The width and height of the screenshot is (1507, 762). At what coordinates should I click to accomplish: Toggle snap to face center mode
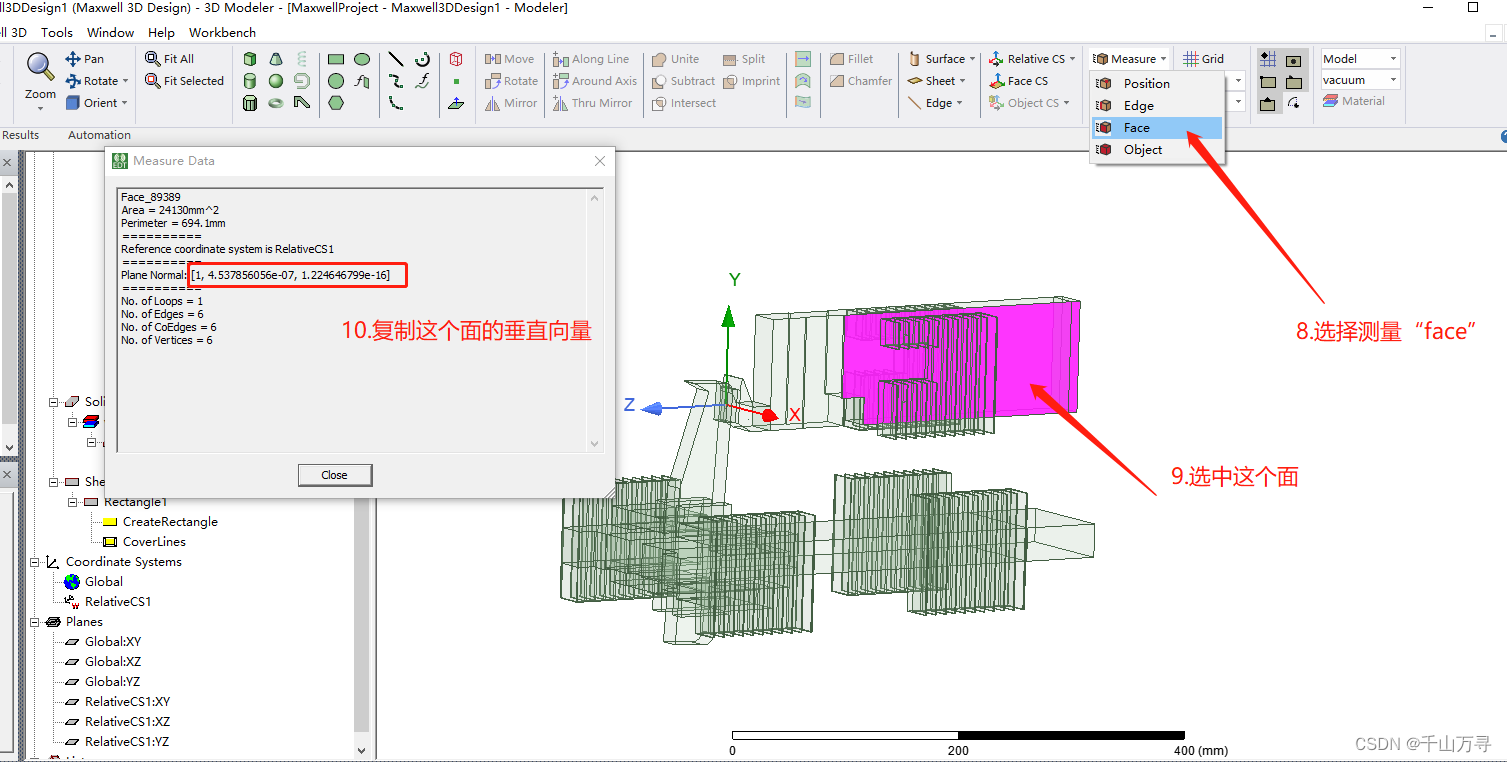(x=1294, y=60)
